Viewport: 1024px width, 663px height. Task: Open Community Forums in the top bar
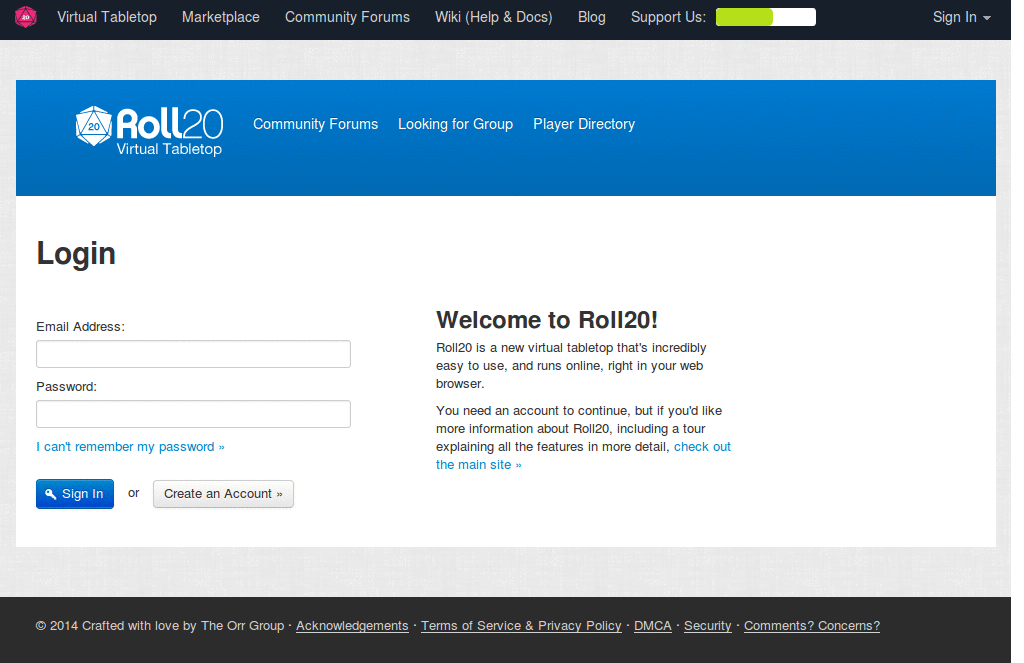coord(347,17)
